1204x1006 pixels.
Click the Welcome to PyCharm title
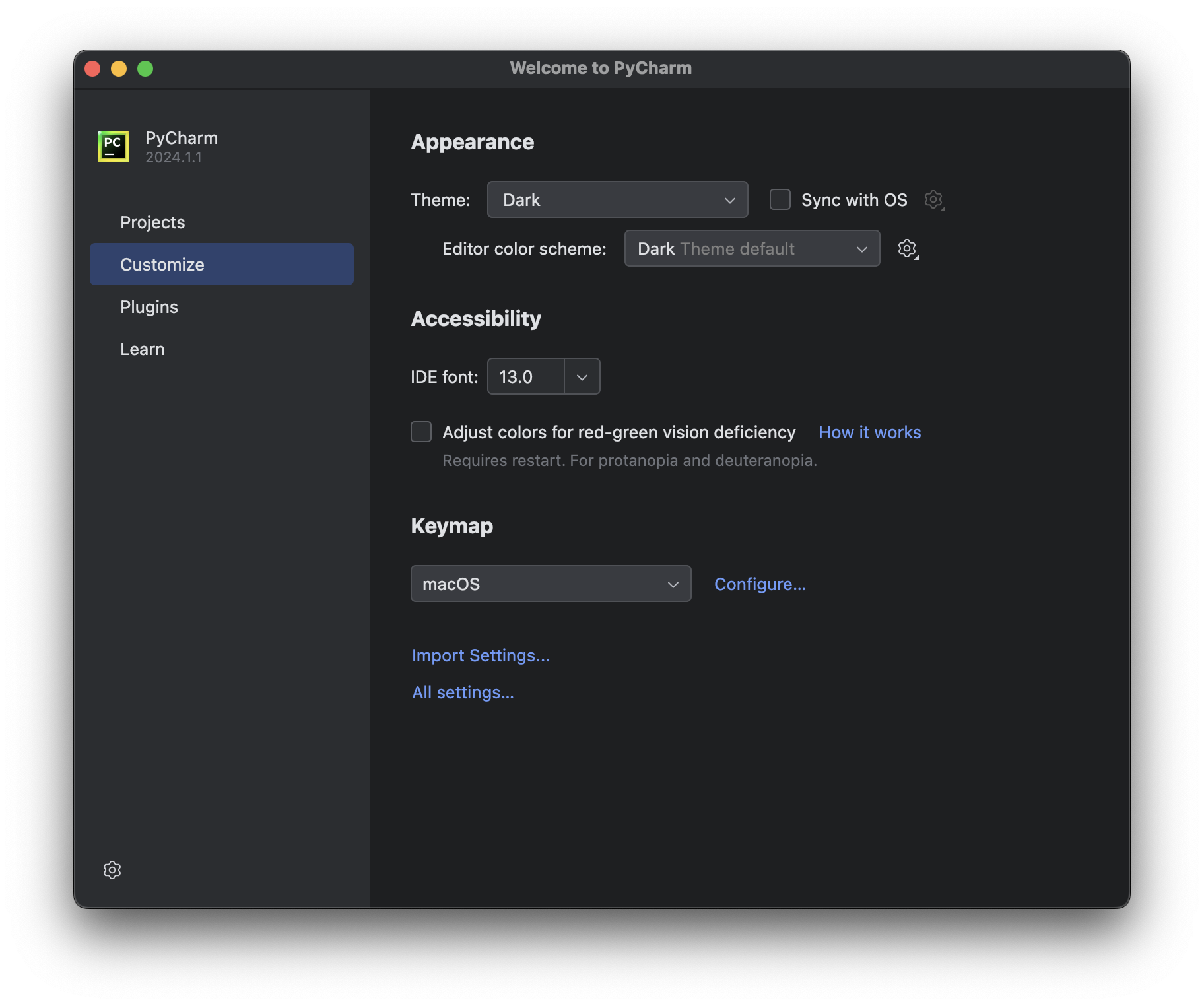601,68
